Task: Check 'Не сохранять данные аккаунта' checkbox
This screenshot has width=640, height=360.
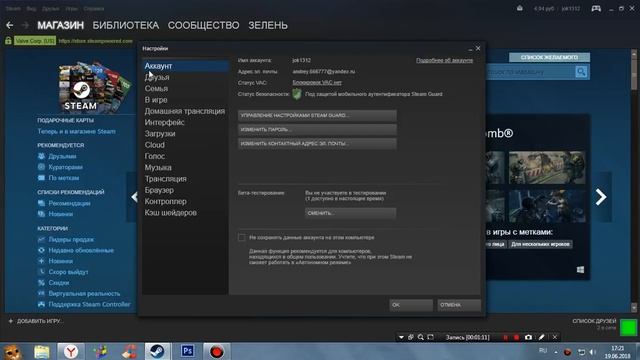Action: coord(242,238)
